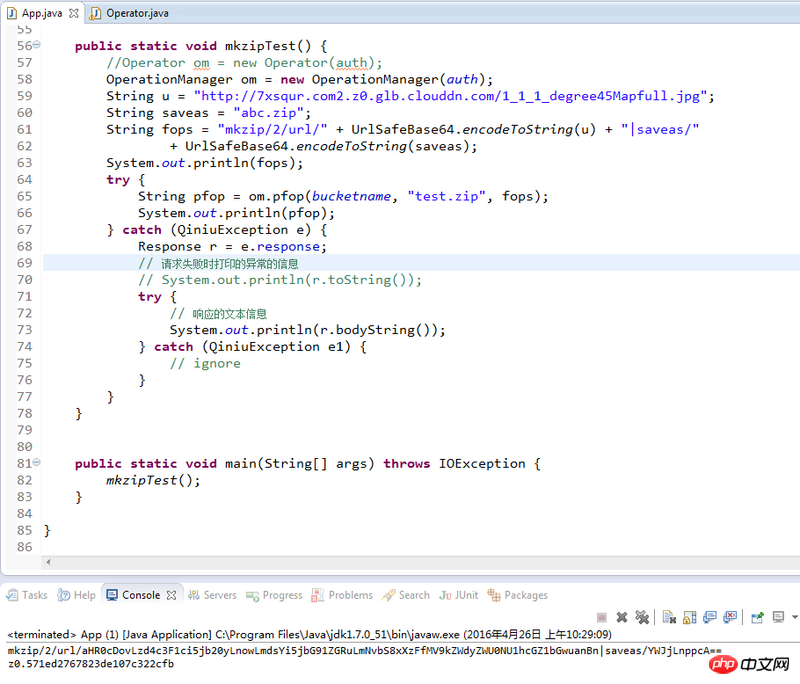Collapse the main method at line 81

click(37, 463)
